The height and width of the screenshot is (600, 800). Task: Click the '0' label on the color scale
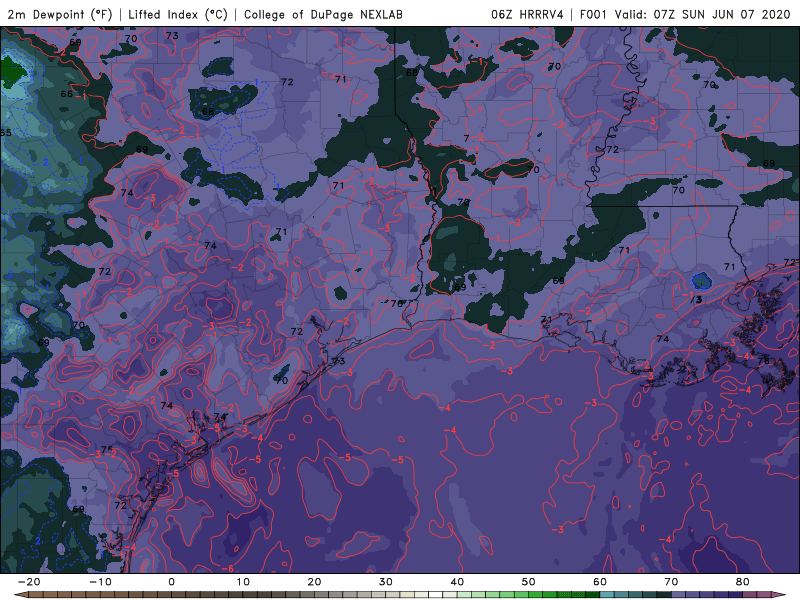pos(171,582)
